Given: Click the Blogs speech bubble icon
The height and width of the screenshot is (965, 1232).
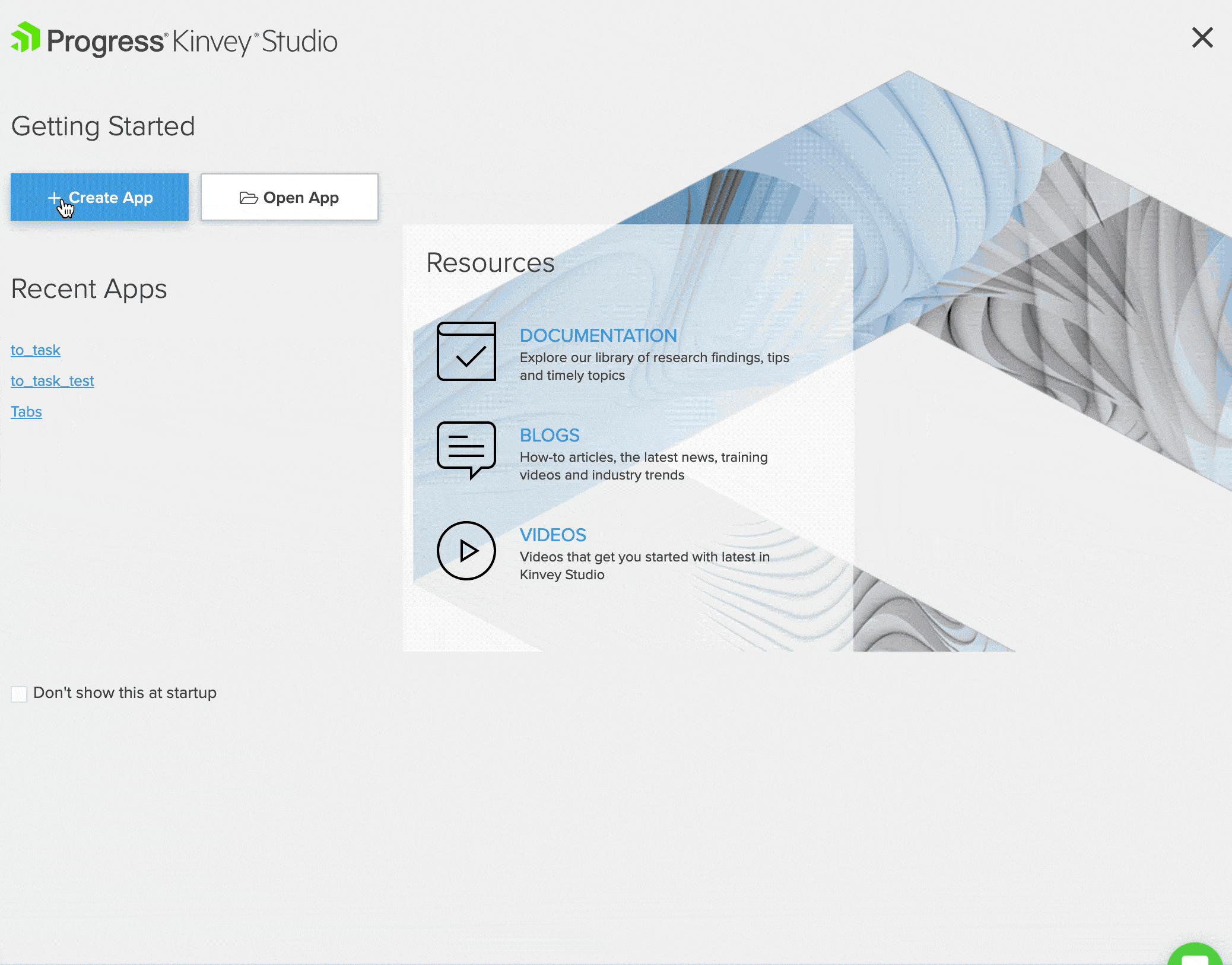Looking at the screenshot, I should coord(466,449).
